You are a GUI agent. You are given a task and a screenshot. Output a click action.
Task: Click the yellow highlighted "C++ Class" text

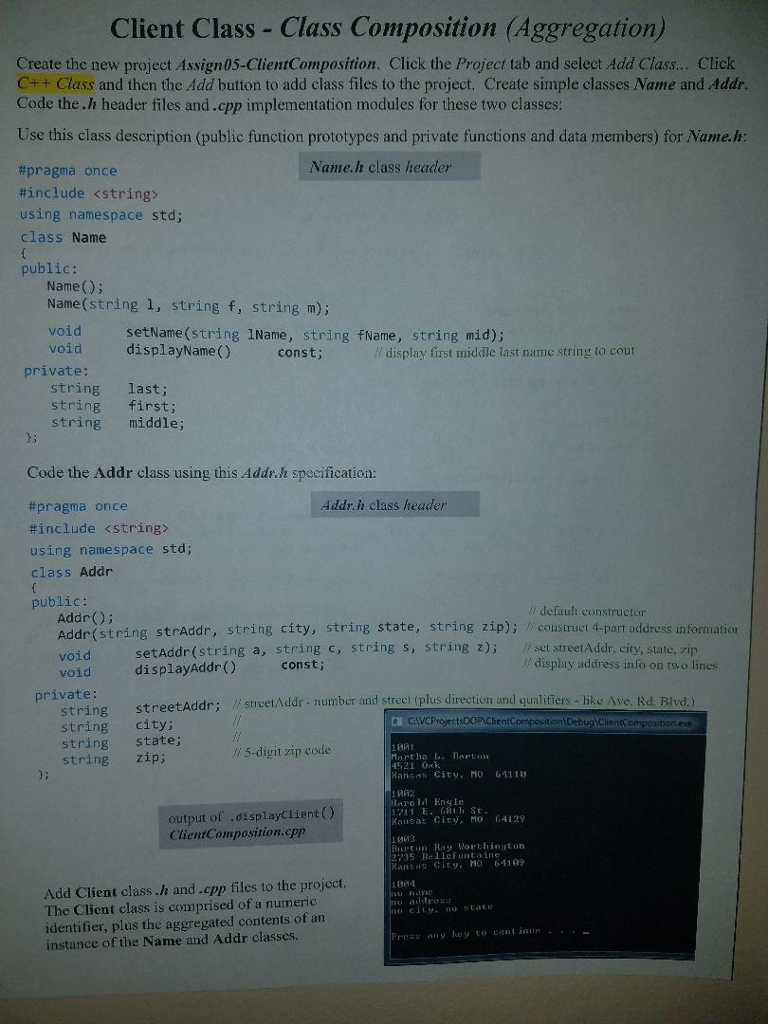[x=56, y=84]
